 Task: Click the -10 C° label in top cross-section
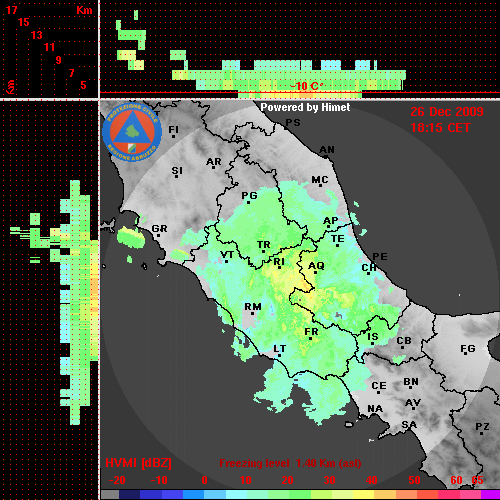(x=306, y=86)
